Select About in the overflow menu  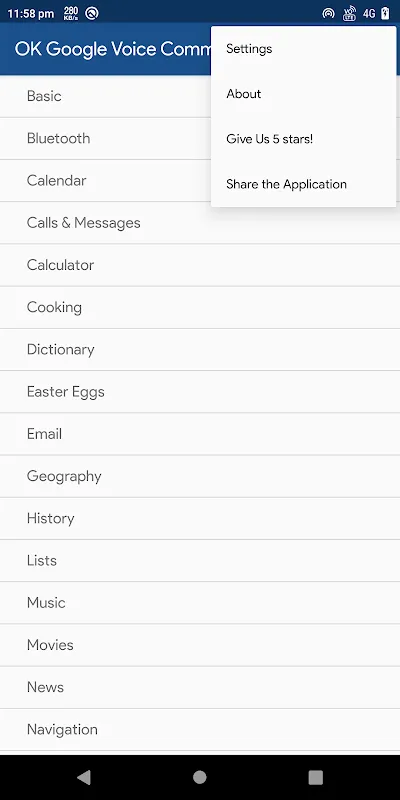[304, 94]
